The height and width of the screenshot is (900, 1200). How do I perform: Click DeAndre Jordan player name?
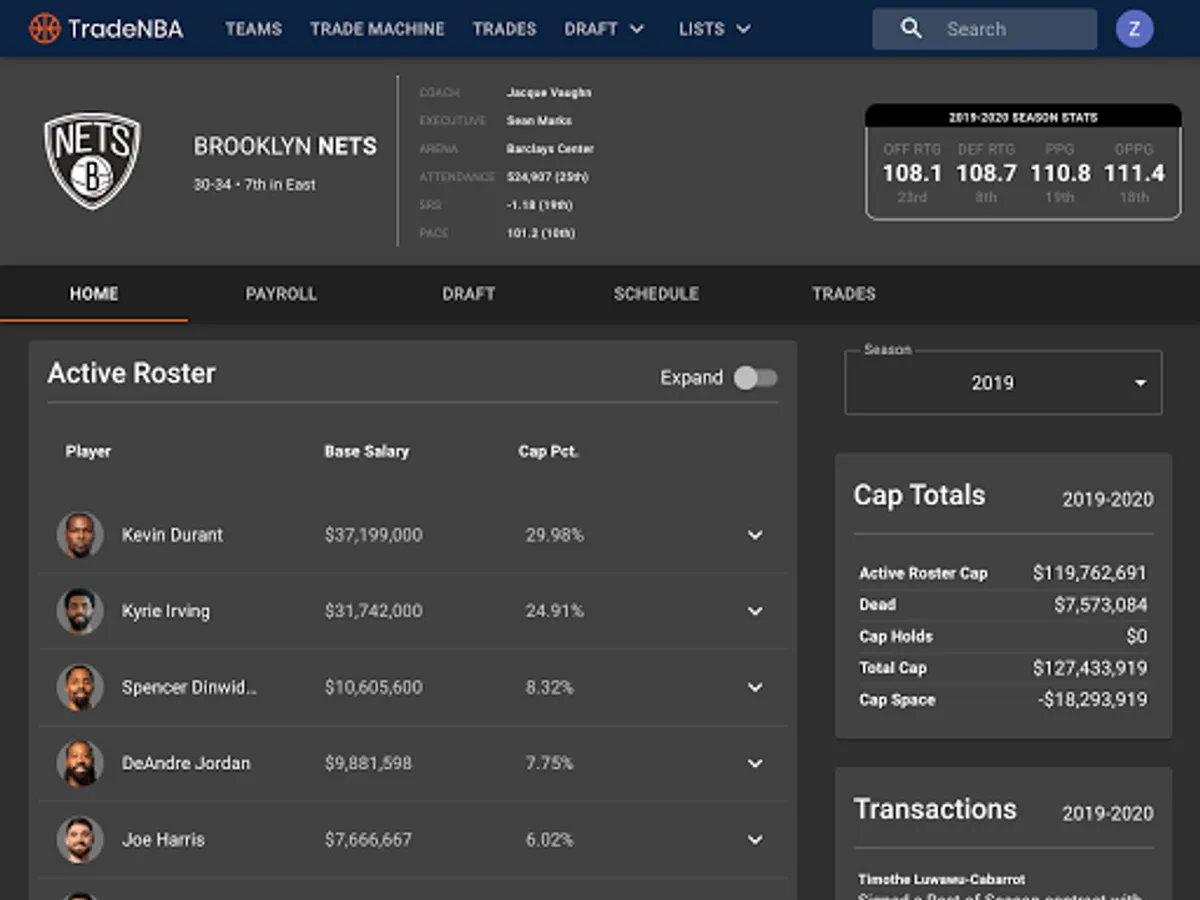point(186,763)
